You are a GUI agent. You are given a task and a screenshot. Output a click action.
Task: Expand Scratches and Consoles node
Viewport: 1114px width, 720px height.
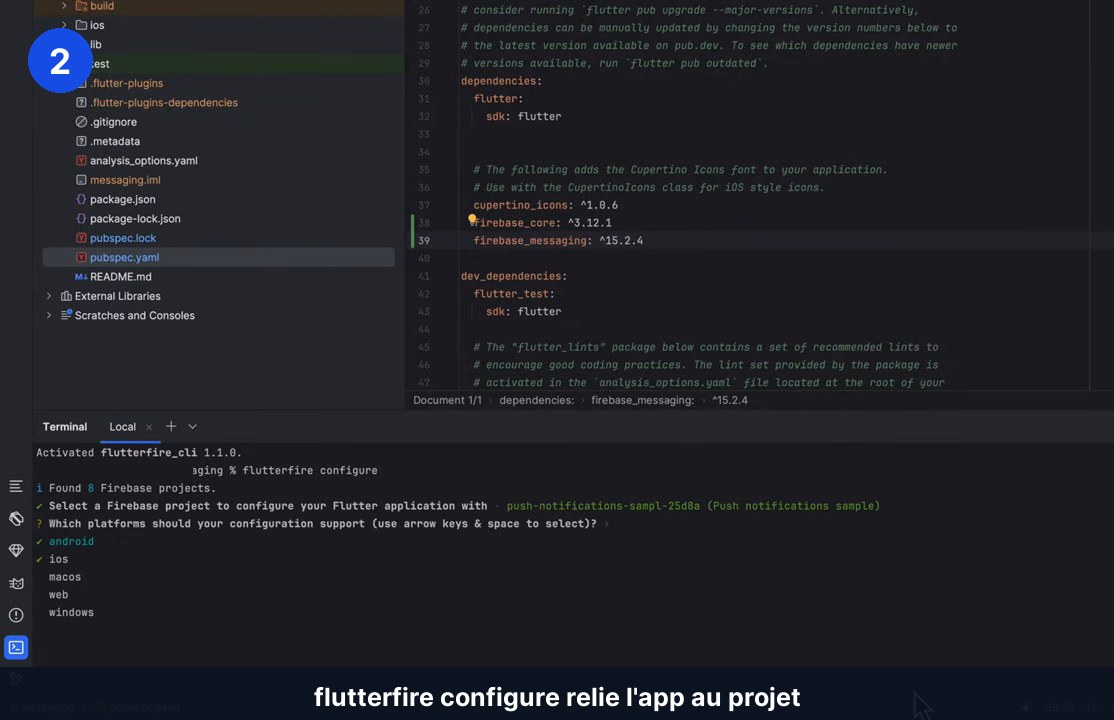pyautogui.click(x=49, y=315)
